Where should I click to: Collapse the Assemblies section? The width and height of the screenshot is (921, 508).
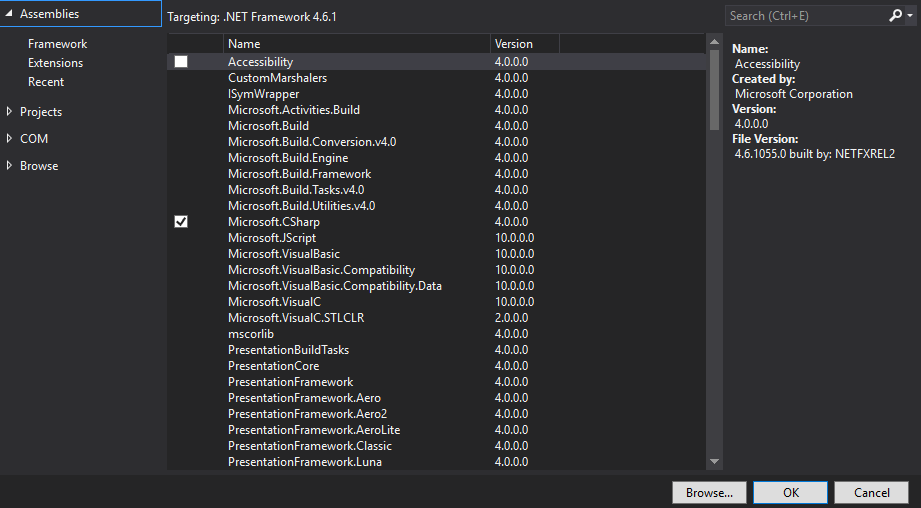[10, 14]
